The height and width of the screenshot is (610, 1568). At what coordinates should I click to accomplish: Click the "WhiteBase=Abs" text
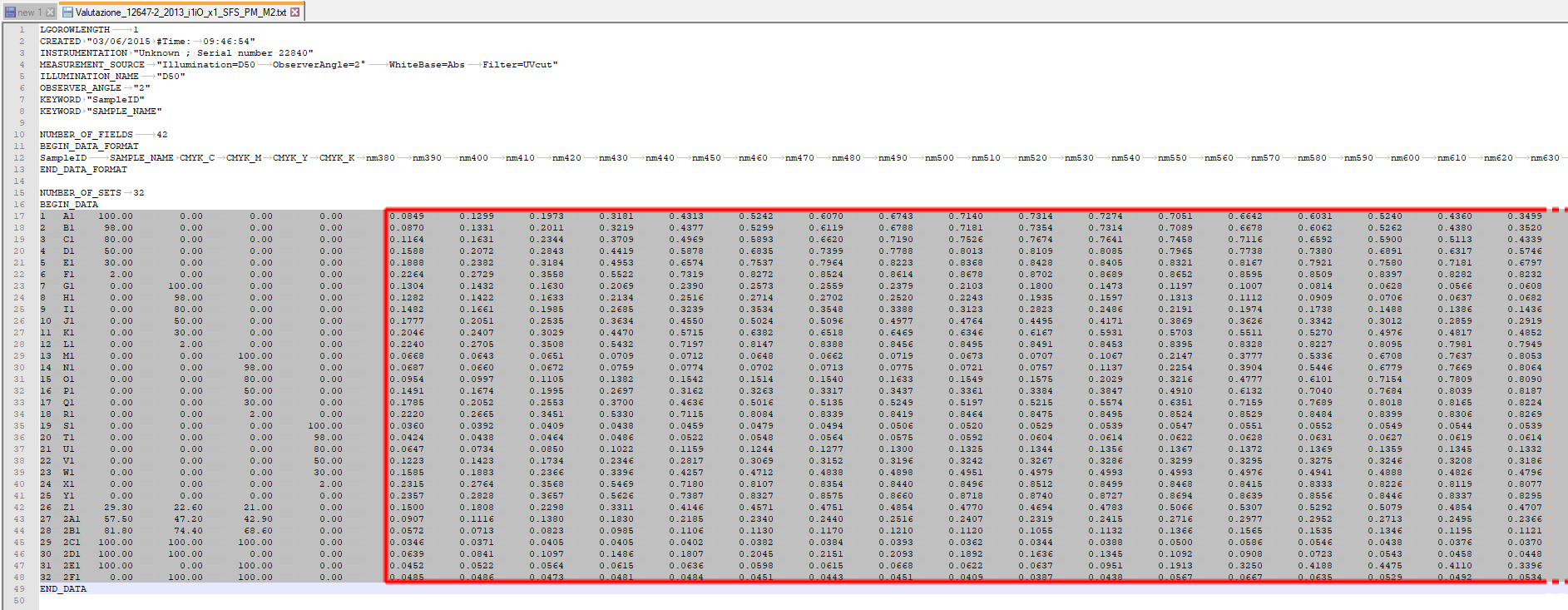(427, 65)
